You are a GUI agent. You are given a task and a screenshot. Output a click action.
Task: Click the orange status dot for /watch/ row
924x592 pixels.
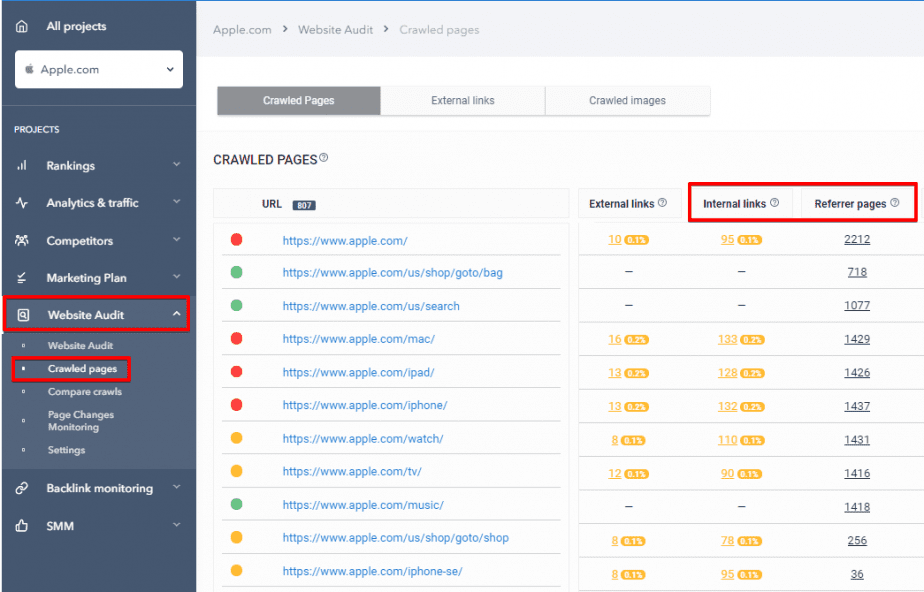point(236,438)
